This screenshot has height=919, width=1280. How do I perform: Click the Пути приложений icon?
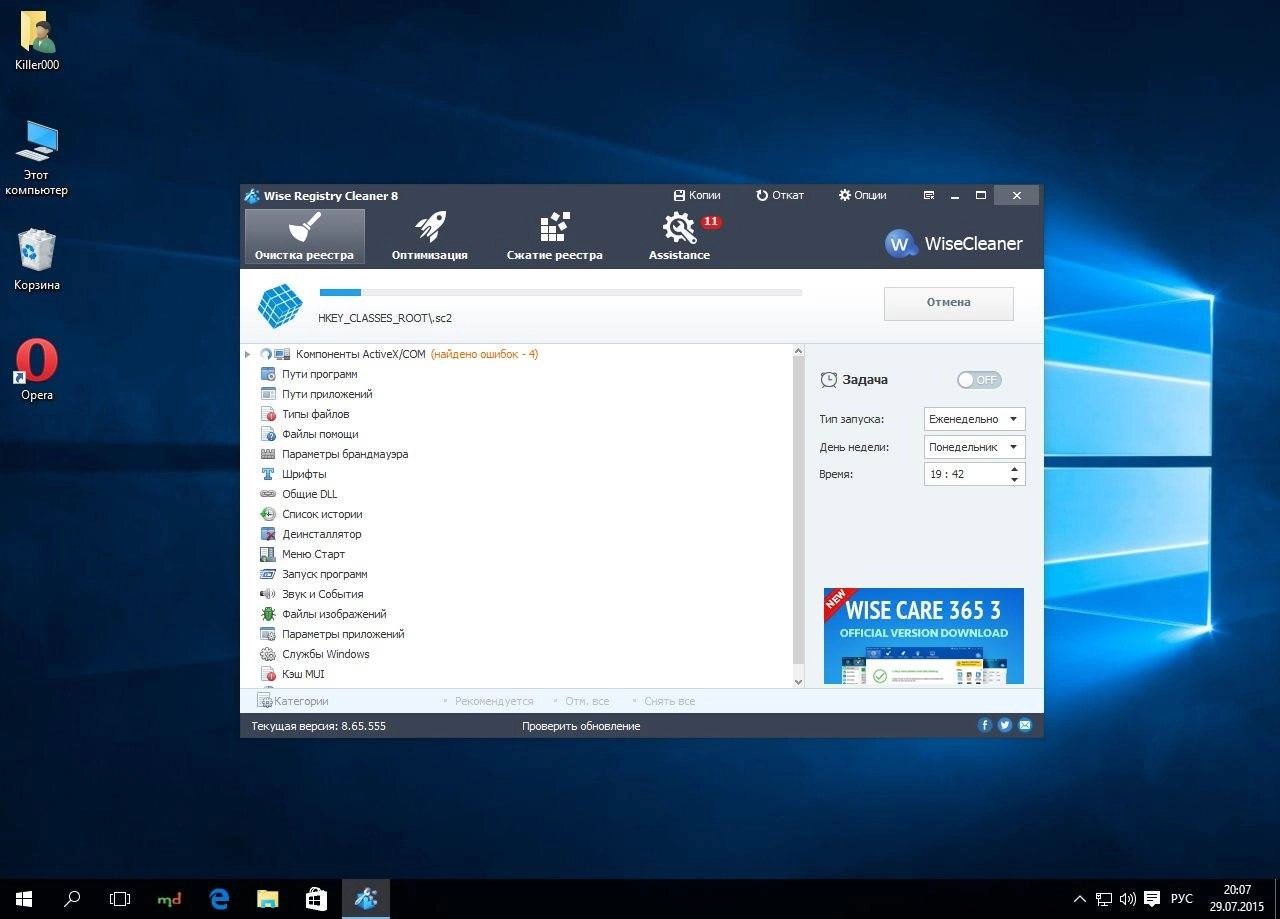pos(268,394)
